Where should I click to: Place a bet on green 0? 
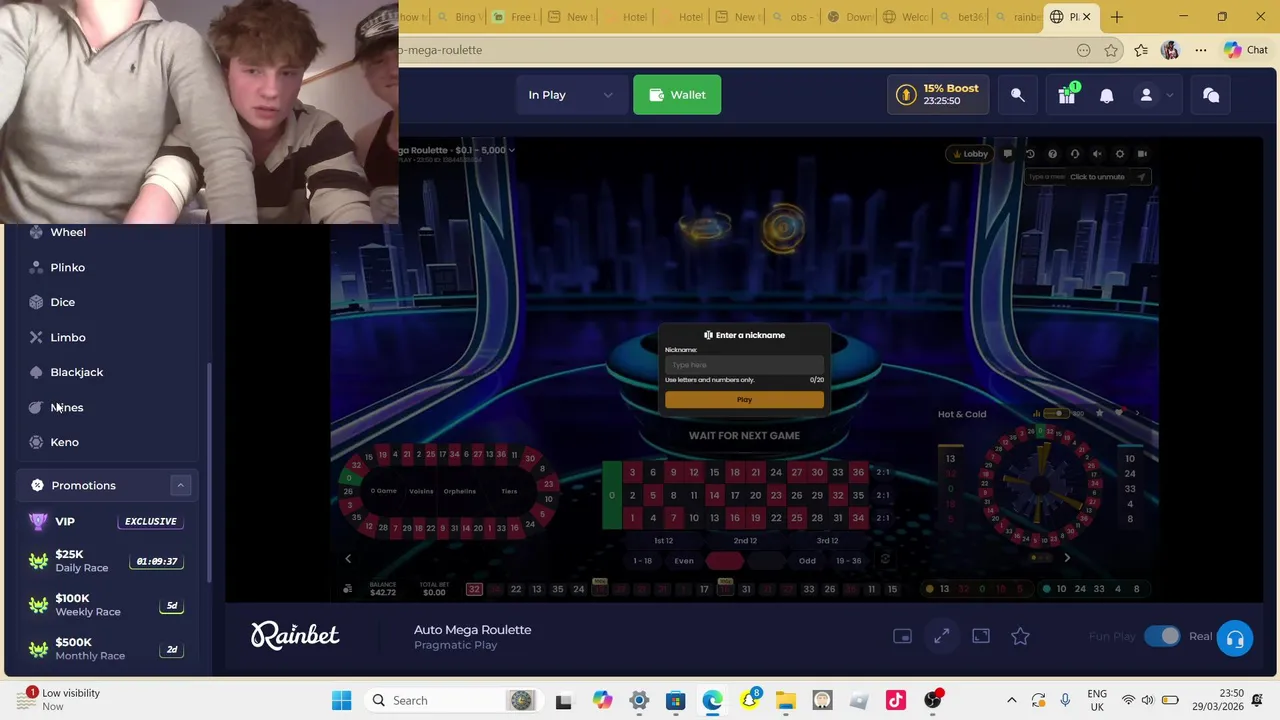pyautogui.click(x=611, y=495)
